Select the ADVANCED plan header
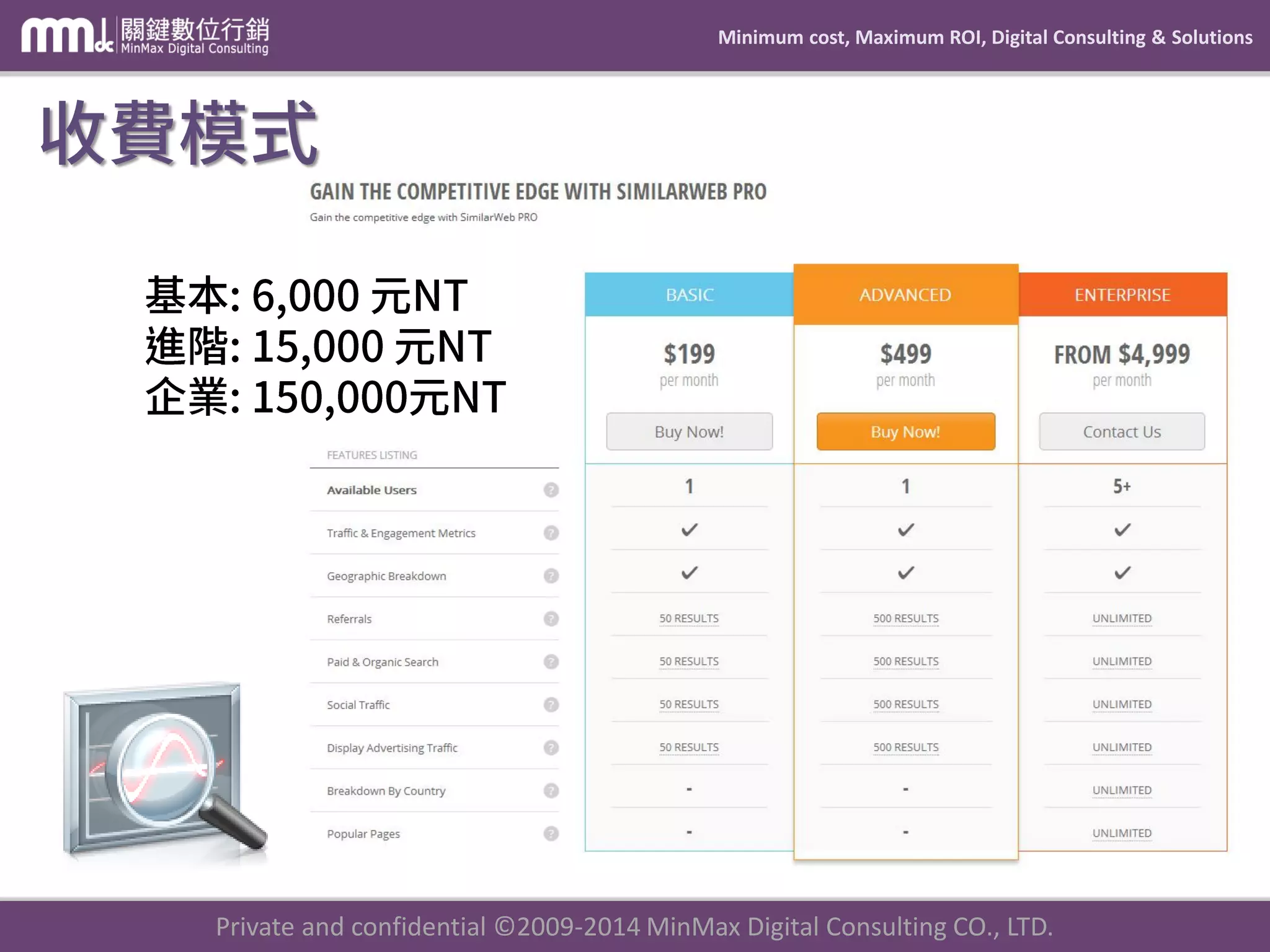The image size is (1270, 952). tap(905, 294)
